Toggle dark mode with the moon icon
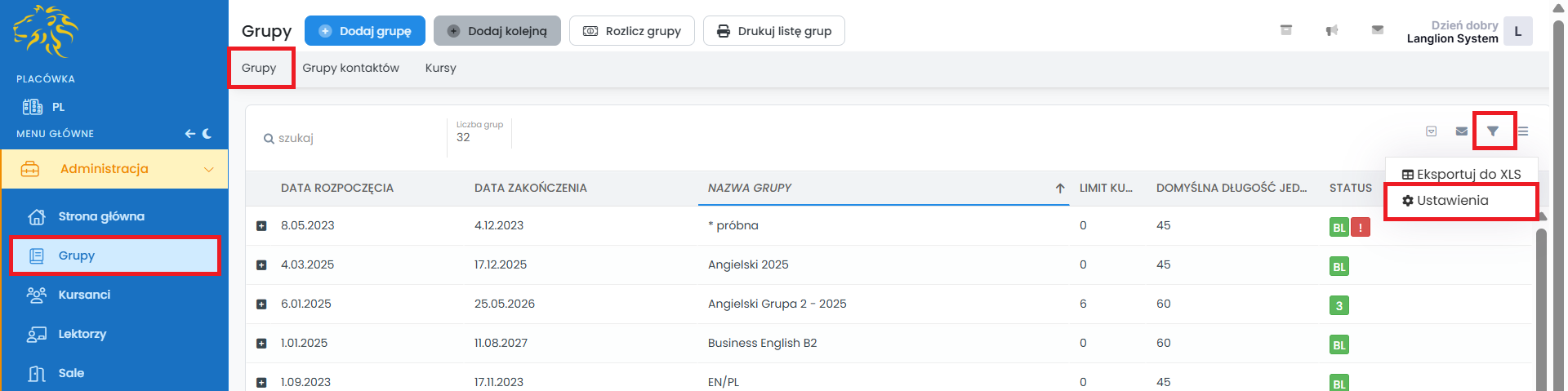Image resolution: width=1568 pixels, height=391 pixels. (207, 134)
